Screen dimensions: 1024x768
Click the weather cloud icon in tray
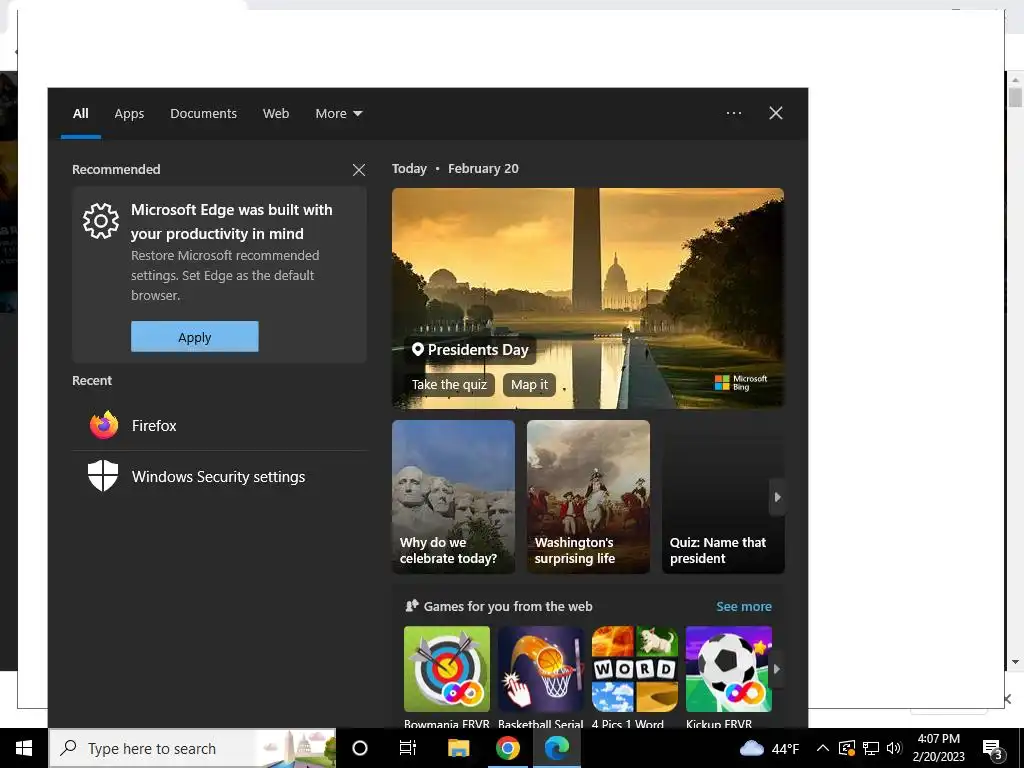[x=751, y=748]
